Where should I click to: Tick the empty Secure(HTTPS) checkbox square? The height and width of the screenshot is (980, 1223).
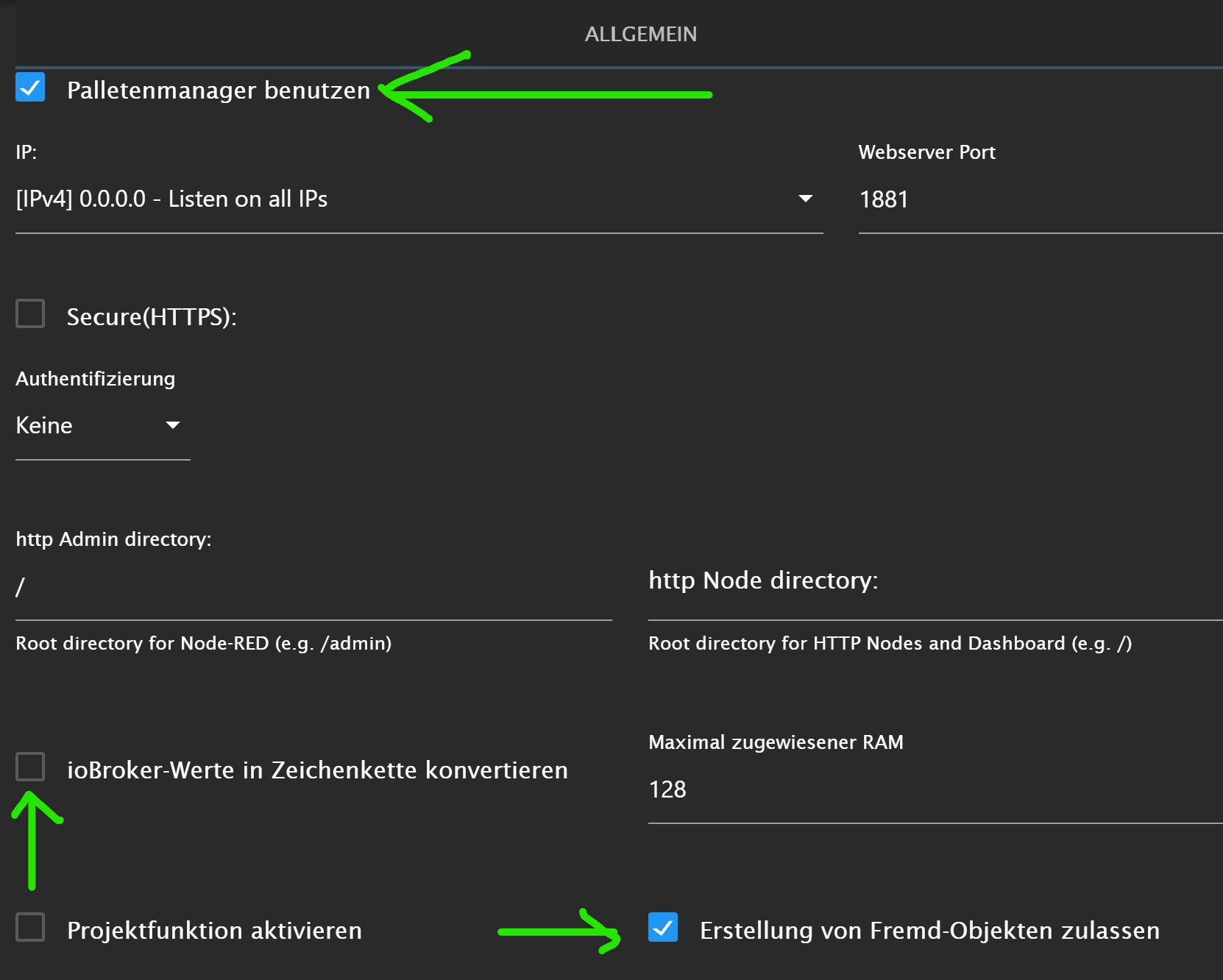pos(30,314)
